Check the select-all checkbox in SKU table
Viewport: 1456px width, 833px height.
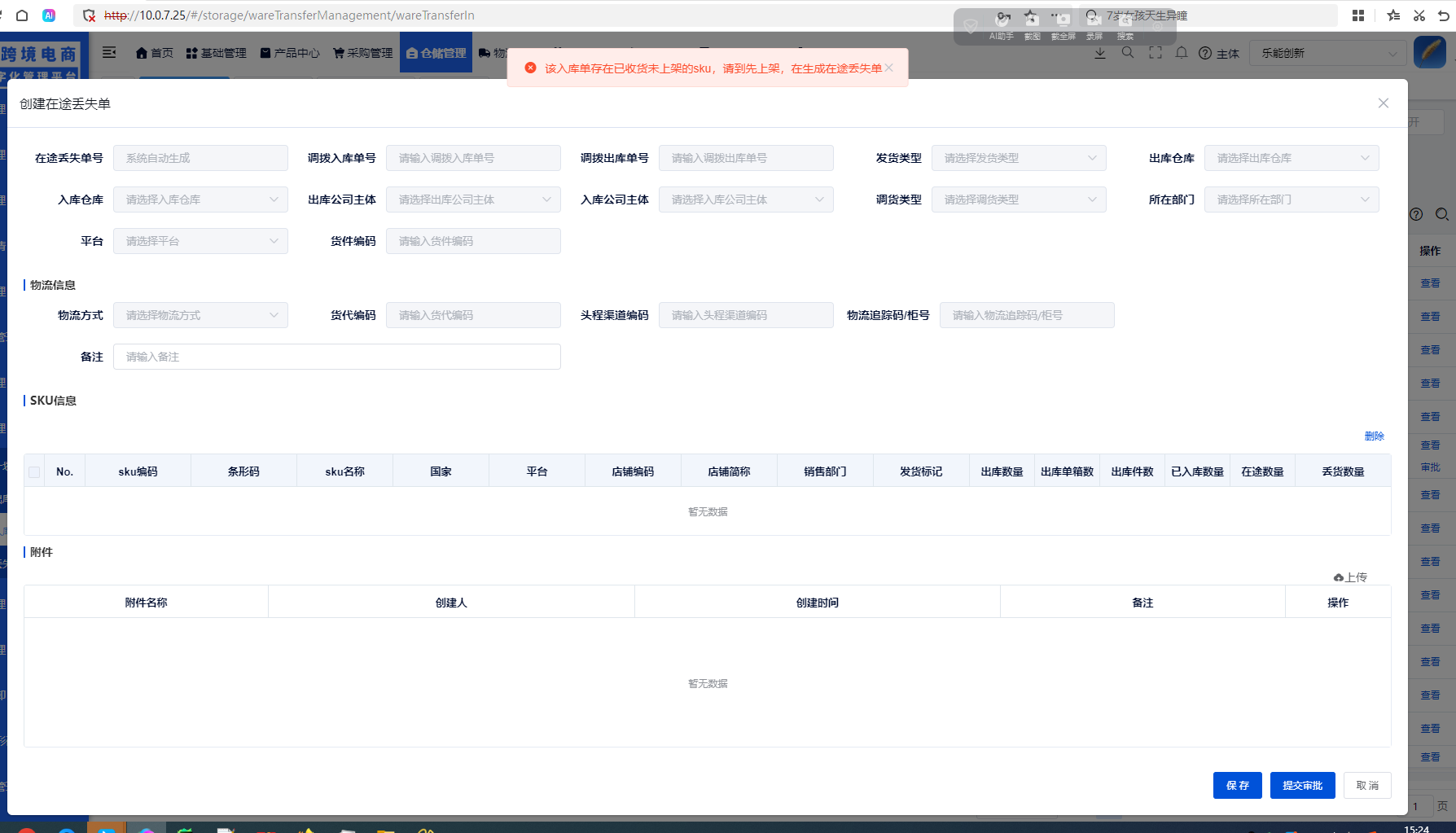coord(34,472)
